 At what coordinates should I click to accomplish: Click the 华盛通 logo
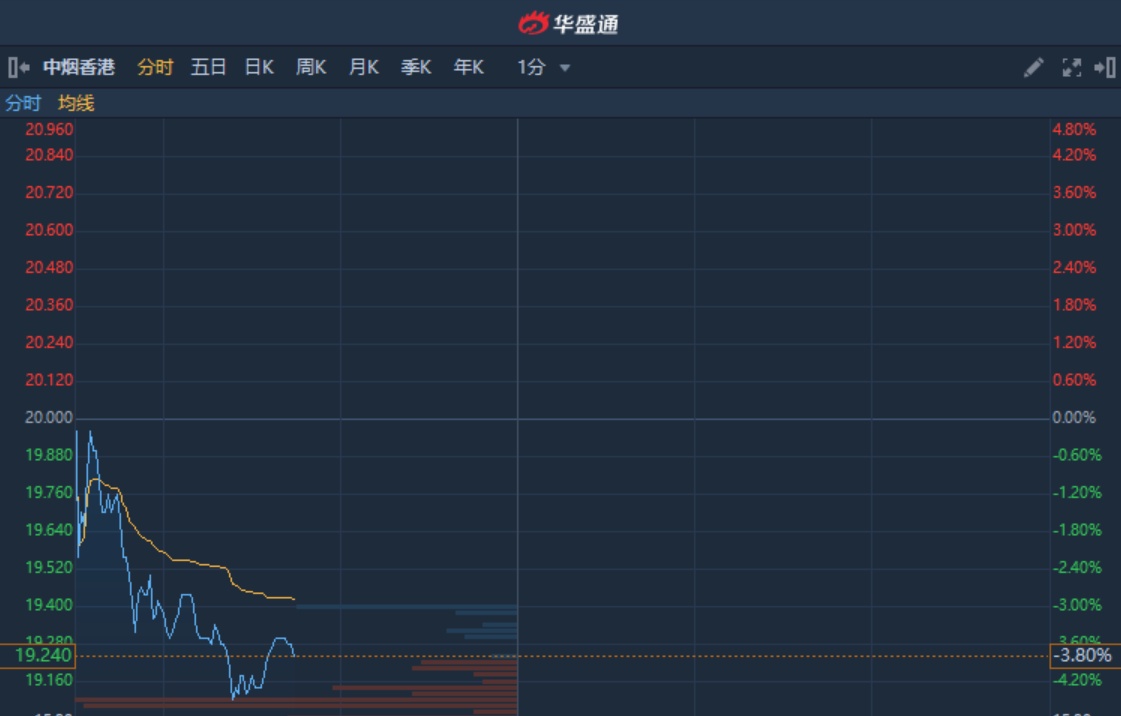point(568,24)
